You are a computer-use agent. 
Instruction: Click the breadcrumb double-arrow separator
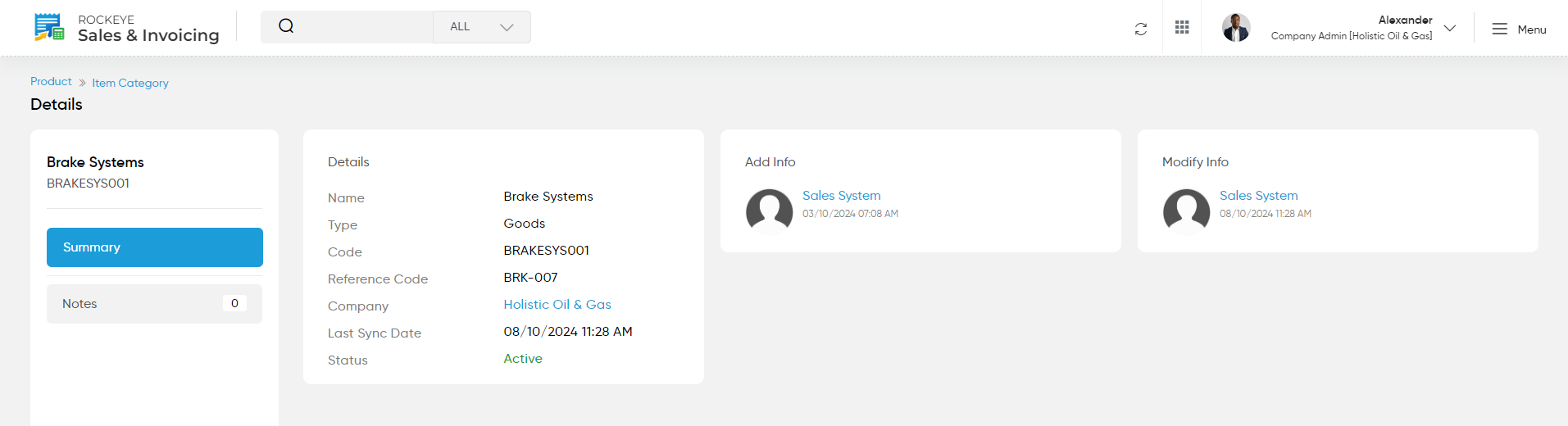(82, 83)
